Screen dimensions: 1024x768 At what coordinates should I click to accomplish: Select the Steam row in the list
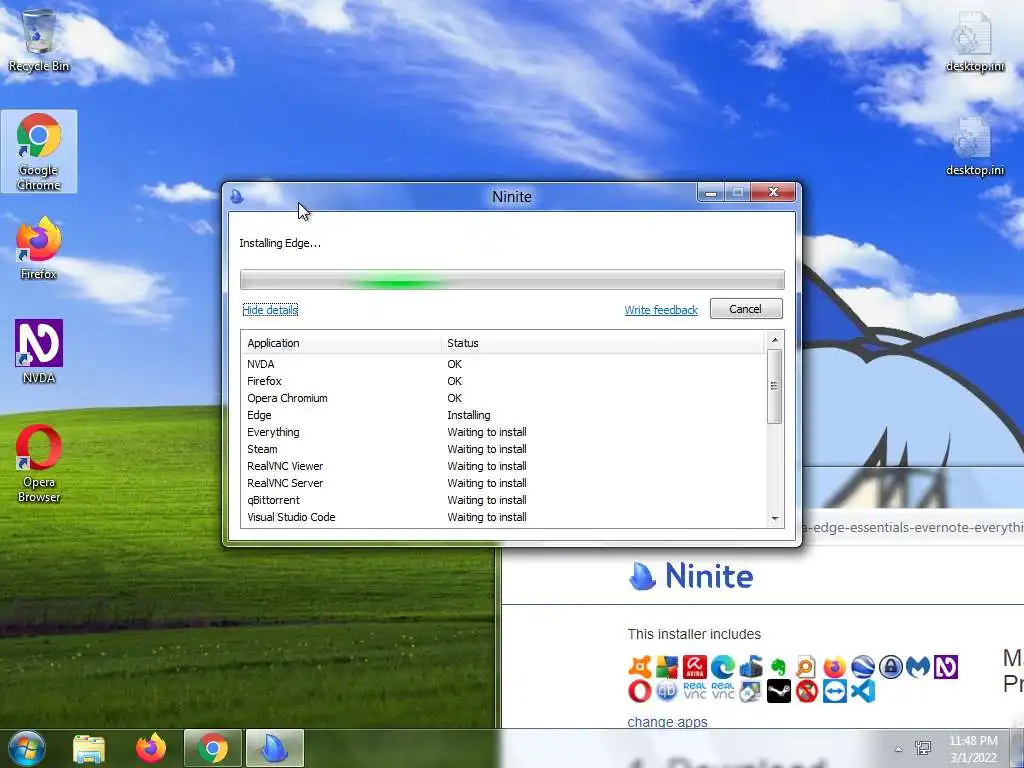(x=503, y=449)
